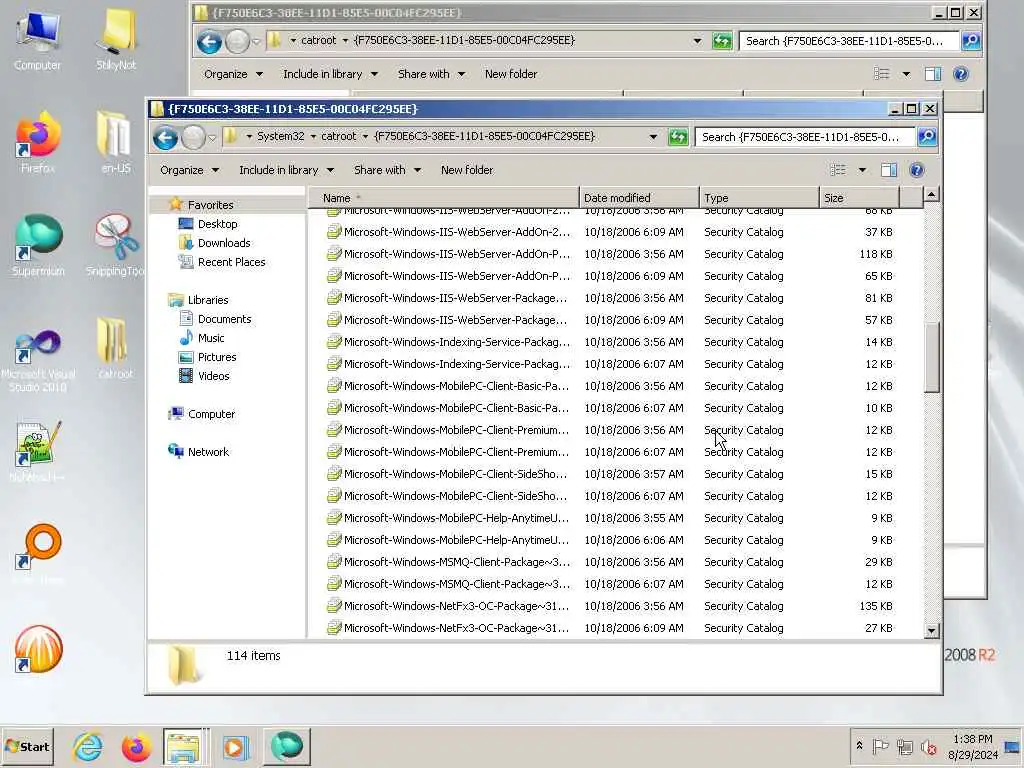Select the Snipping Tool desktop shortcut
This screenshot has height=768, width=1024.
pos(116,245)
